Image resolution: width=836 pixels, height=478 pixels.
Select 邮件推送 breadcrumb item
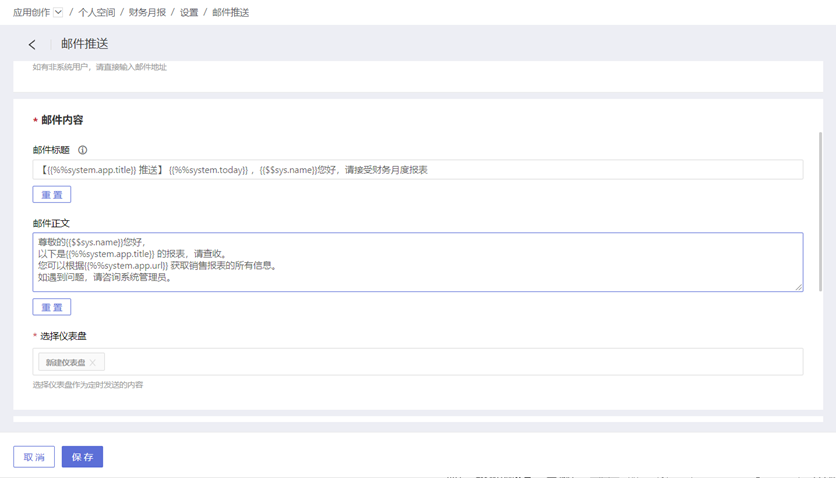tap(231, 12)
